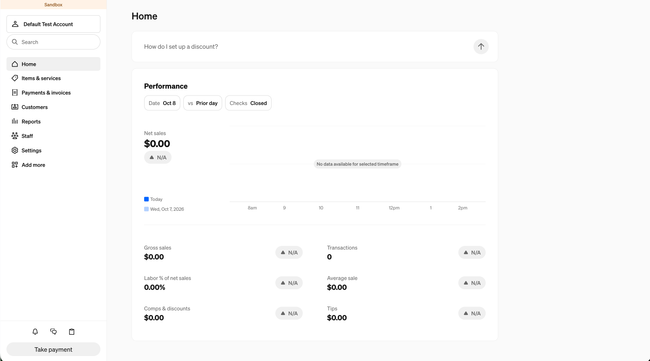Screen dimensions: 650x361
Task: Open Add more in the sidebar
Action: (53, 165)
